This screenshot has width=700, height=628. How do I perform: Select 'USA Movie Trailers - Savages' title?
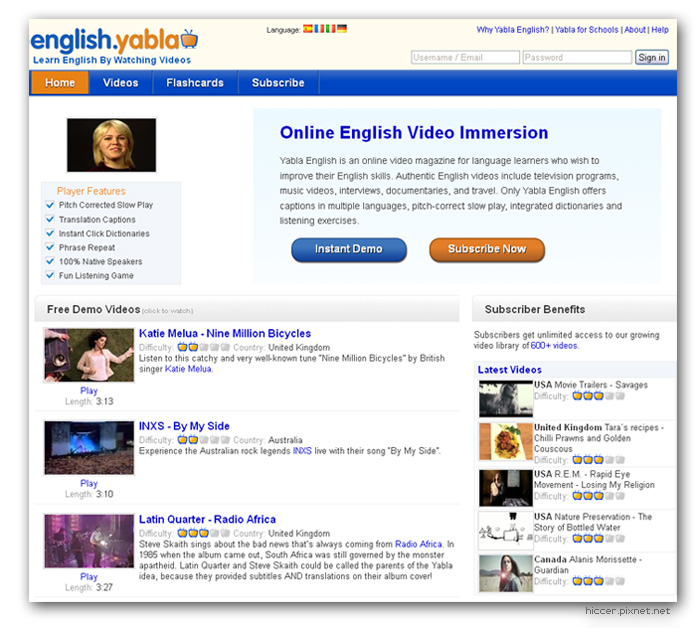tap(591, 385)
